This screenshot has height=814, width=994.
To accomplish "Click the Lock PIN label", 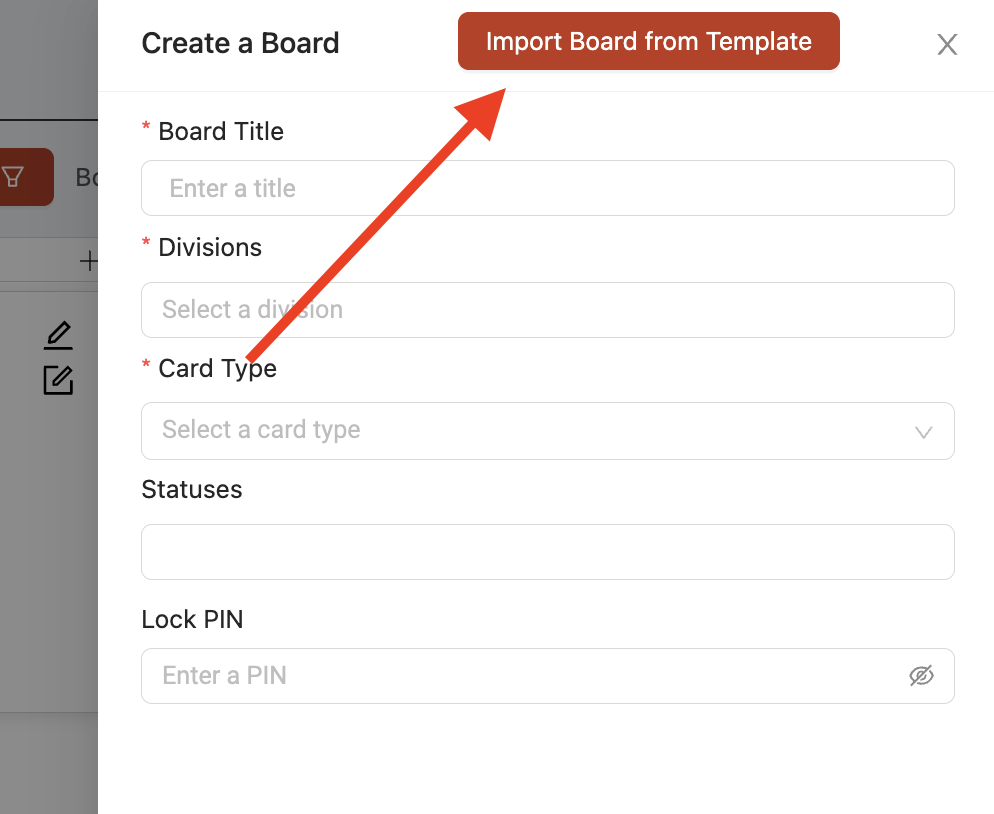I will click(192, 619).
